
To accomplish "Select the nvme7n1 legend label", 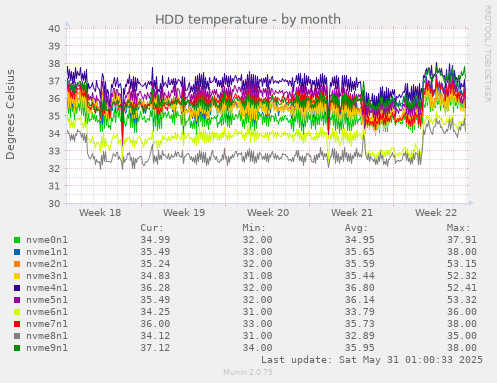I will tap(47, 324).
